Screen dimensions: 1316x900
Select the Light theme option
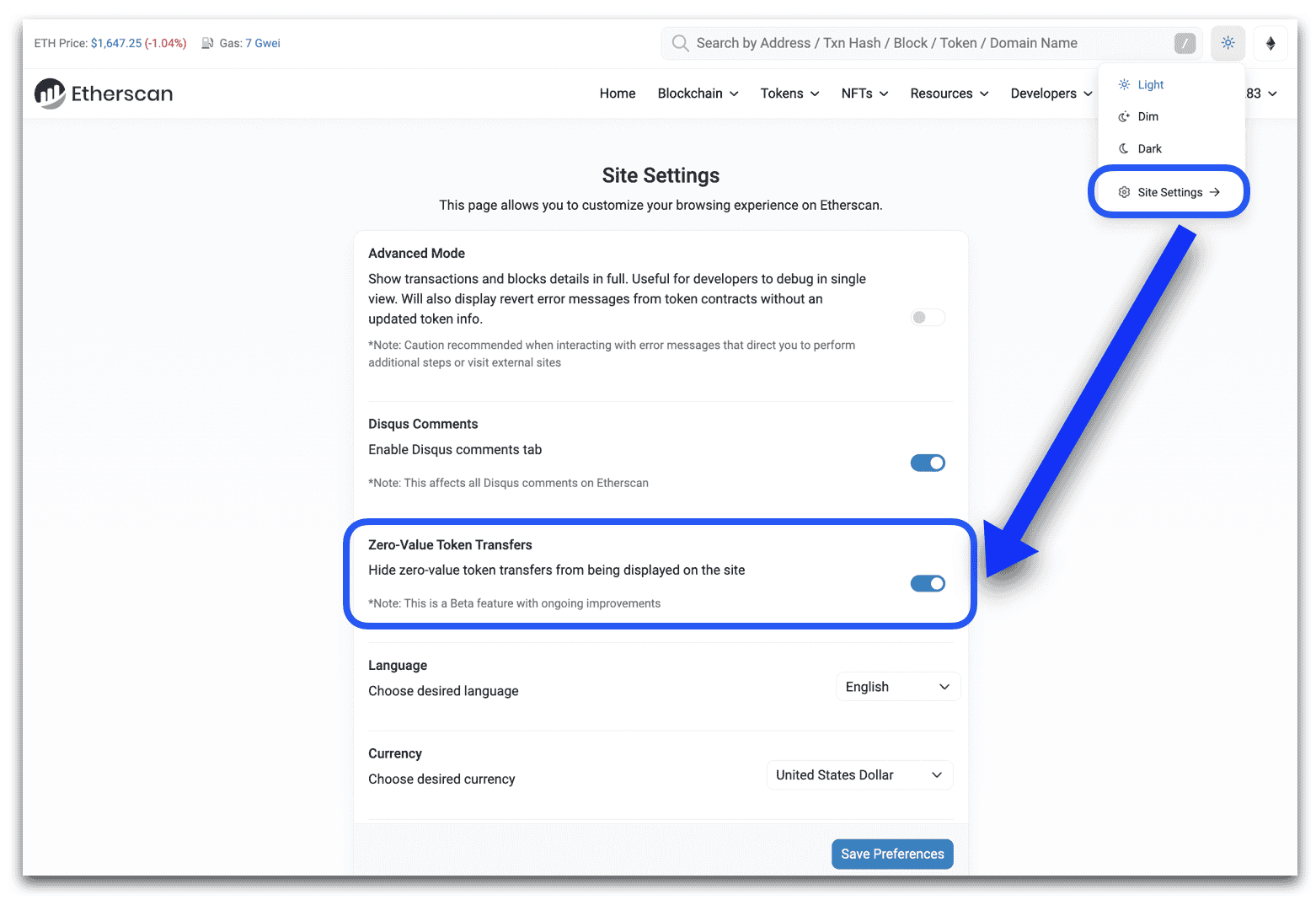tap(1171, 84)
